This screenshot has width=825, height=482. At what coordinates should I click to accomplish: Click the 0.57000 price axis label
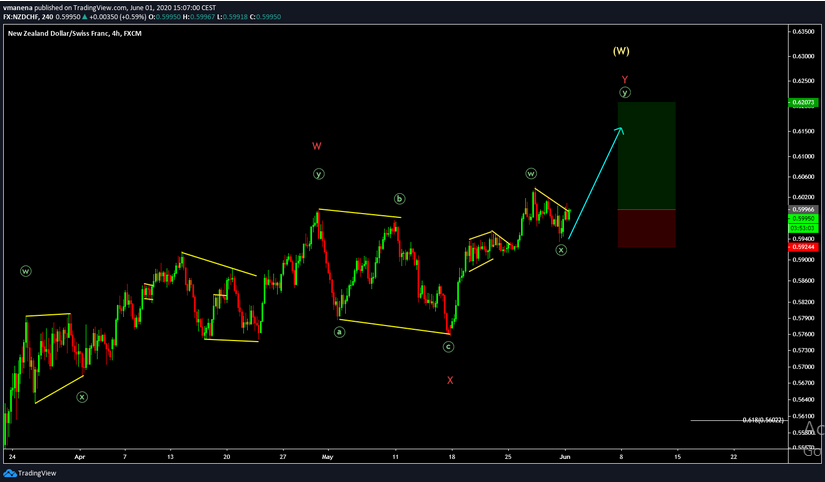coord(803,367)
